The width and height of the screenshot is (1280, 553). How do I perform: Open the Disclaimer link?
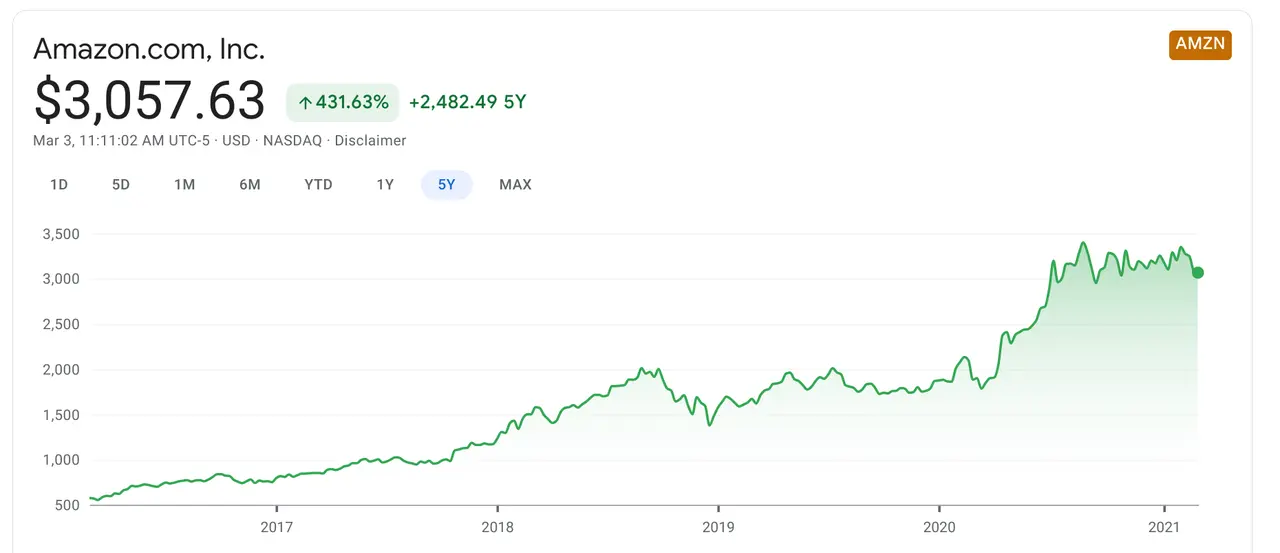coord(370,141)
